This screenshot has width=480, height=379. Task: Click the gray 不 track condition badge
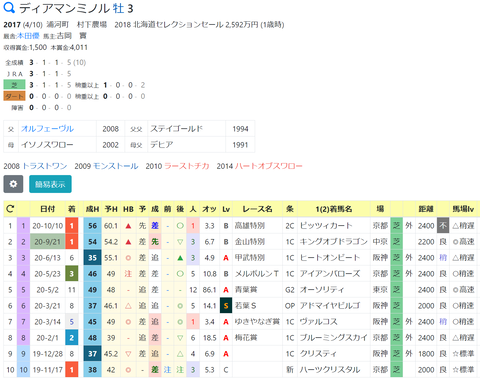443,226
